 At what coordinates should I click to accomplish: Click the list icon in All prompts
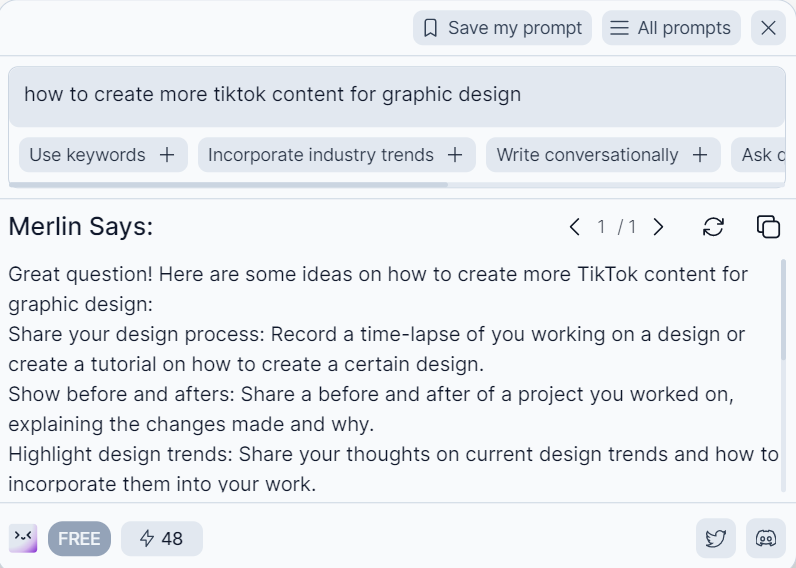coord(620,28)
